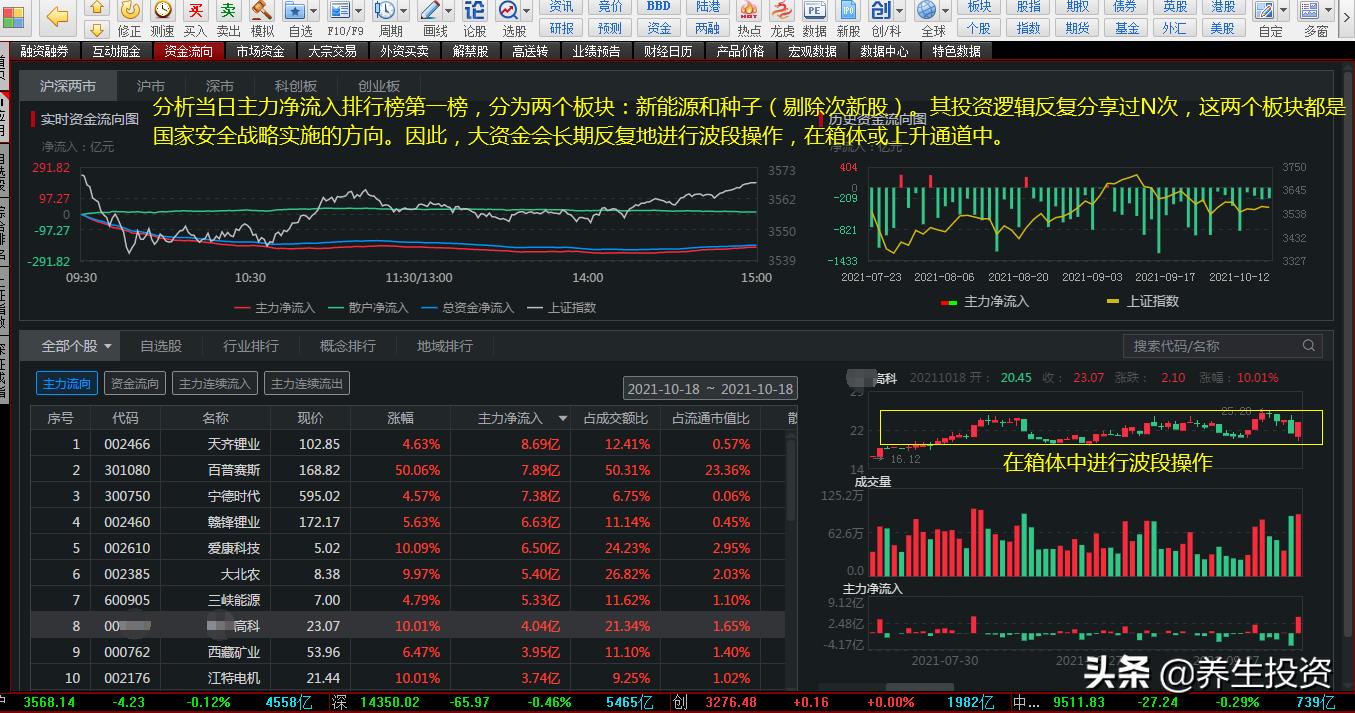1355x713 pixels.
Task: Click the 测速 speed-test clock icon
Action: pyautogui.click(x=161, y=13)
